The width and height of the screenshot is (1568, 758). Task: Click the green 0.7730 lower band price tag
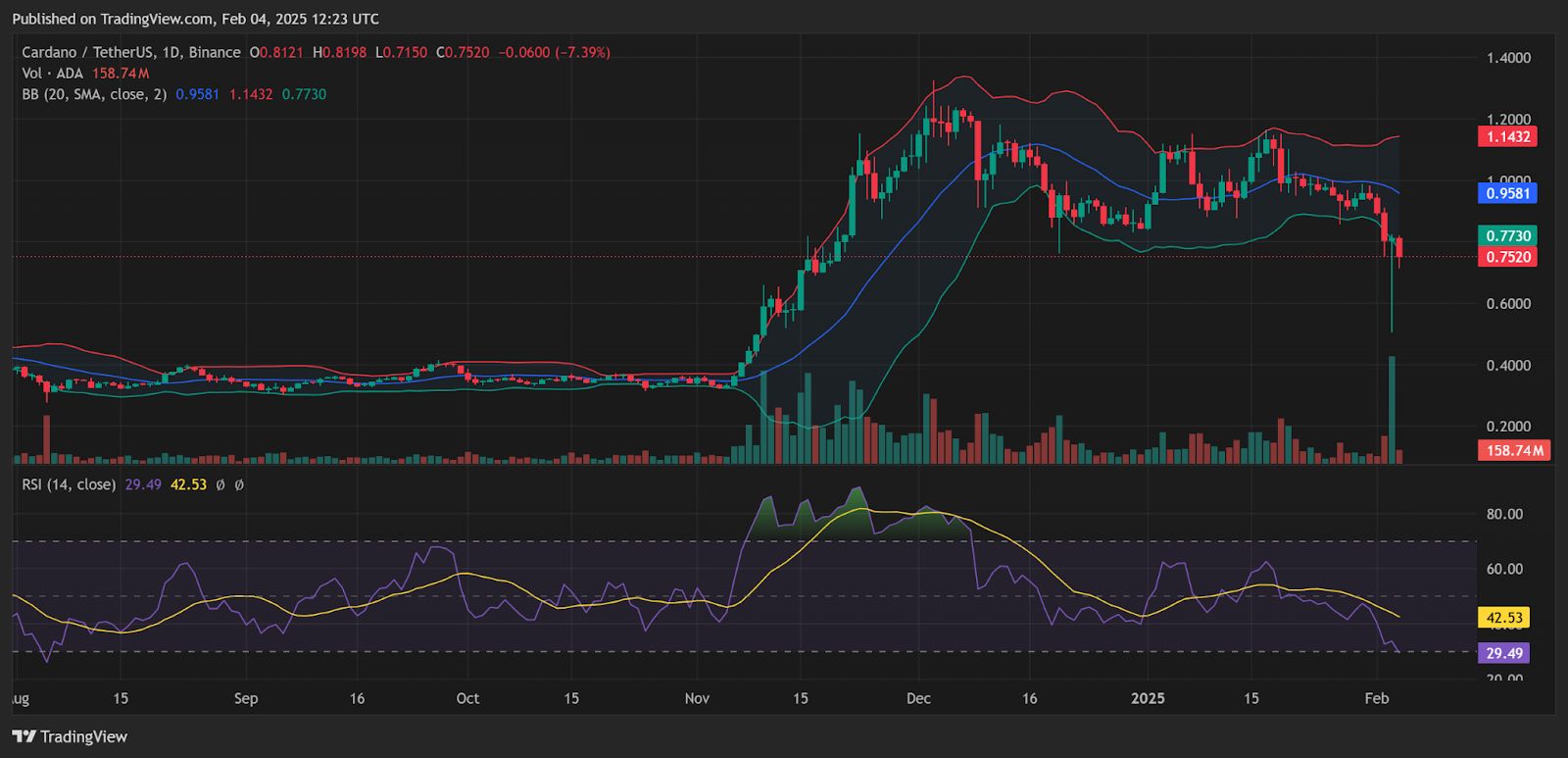pyautogui.click(x=1507, y=235)
